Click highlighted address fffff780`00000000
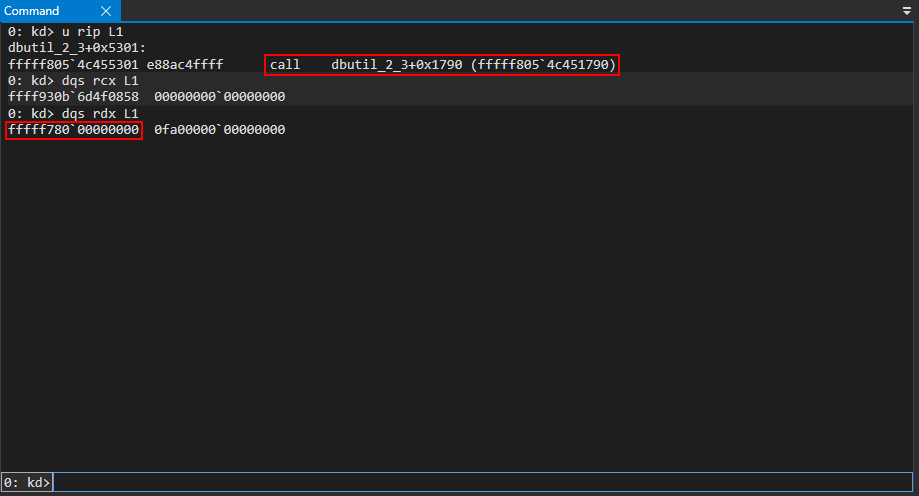This screenshot has height=496, width=919. pos(73,130)
